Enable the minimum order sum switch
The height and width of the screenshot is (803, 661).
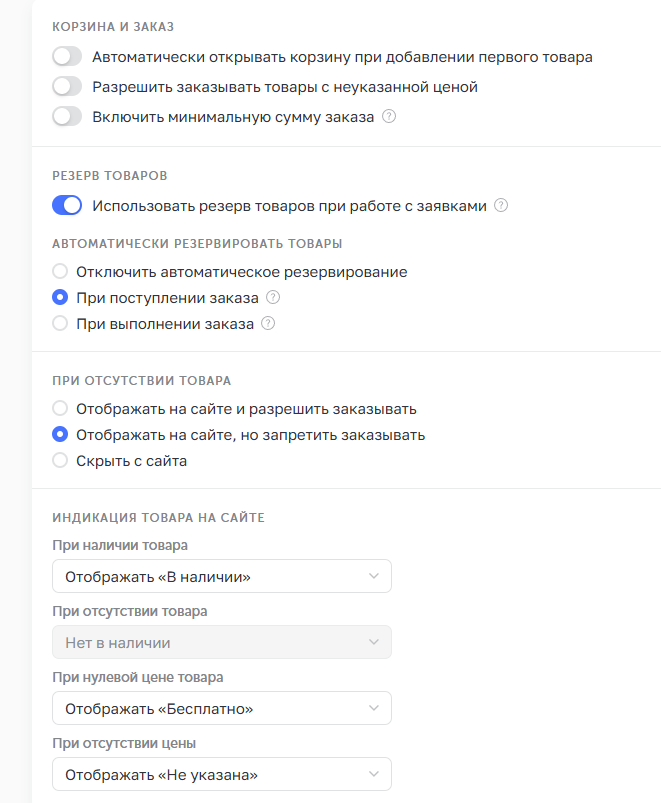(66, 116)
